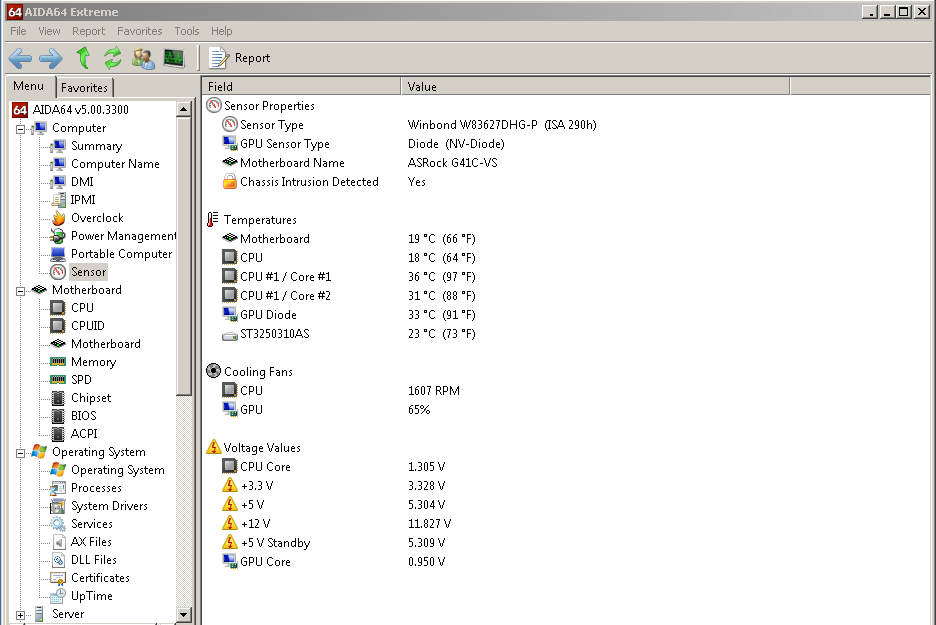This screenshot has height=625, width=936.
Task: Click the Forward navigation arrow
Action: click(50, 58)
